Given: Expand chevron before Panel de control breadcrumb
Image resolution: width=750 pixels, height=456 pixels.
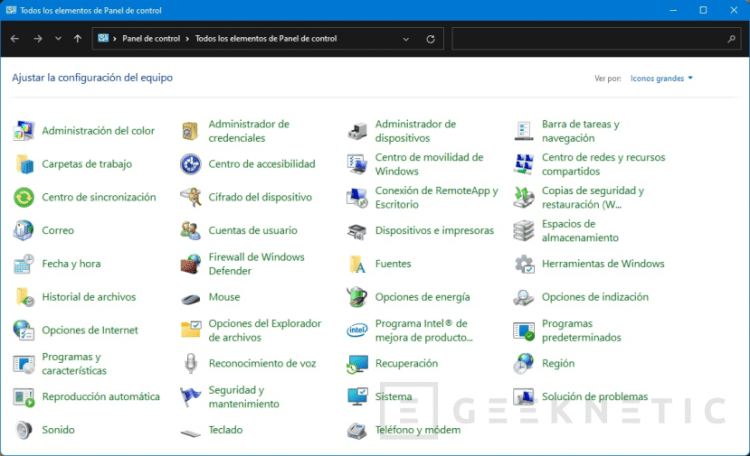Looking at the screenshot, I should (x=115, y=39).
